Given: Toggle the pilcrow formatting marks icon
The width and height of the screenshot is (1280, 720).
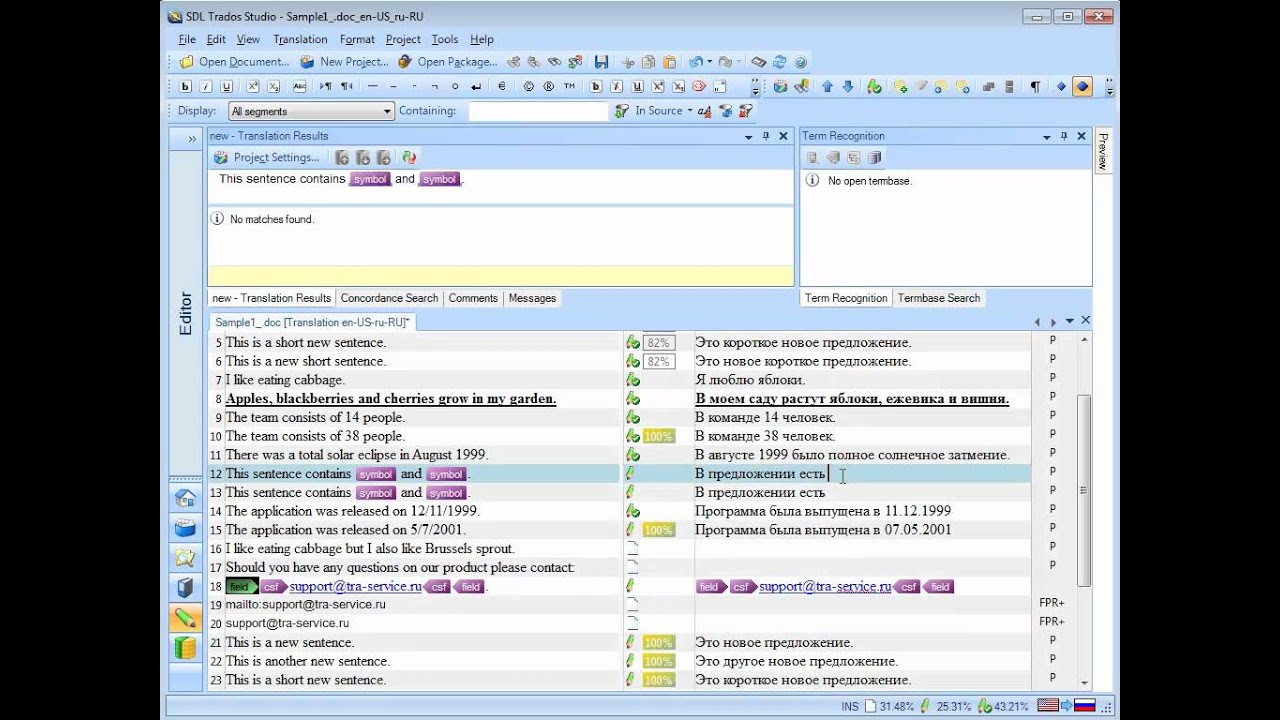Looking at the screenshot, I should [1035, 87].
